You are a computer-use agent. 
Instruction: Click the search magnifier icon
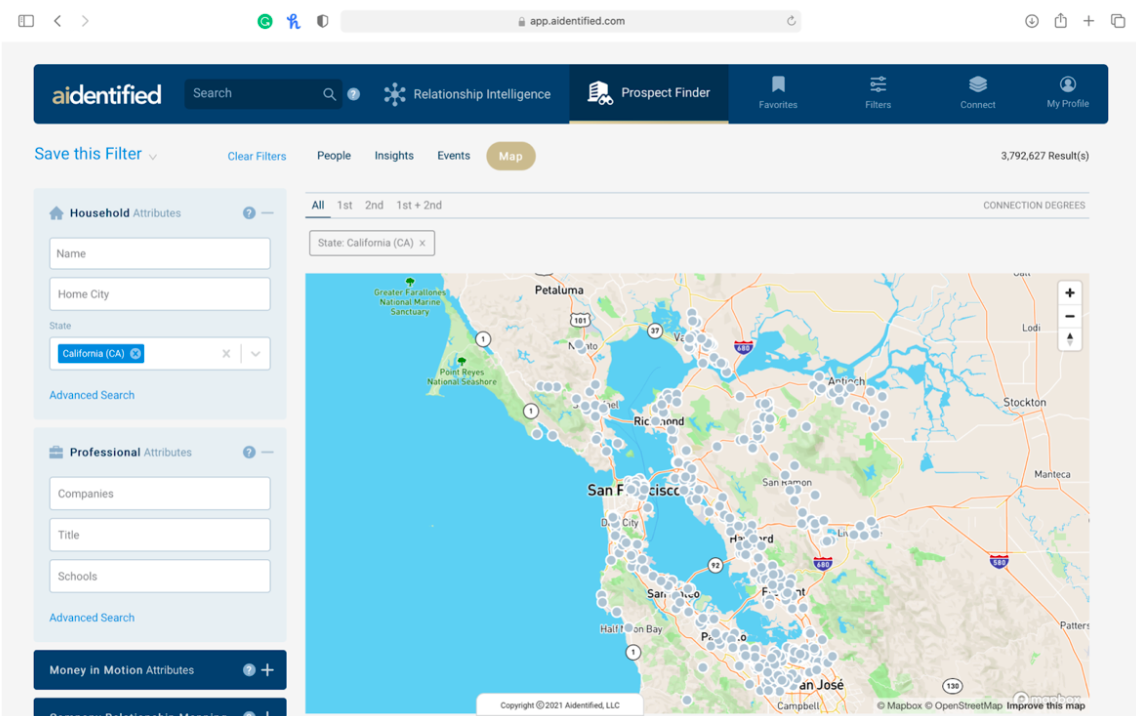[x=329, y=94]
